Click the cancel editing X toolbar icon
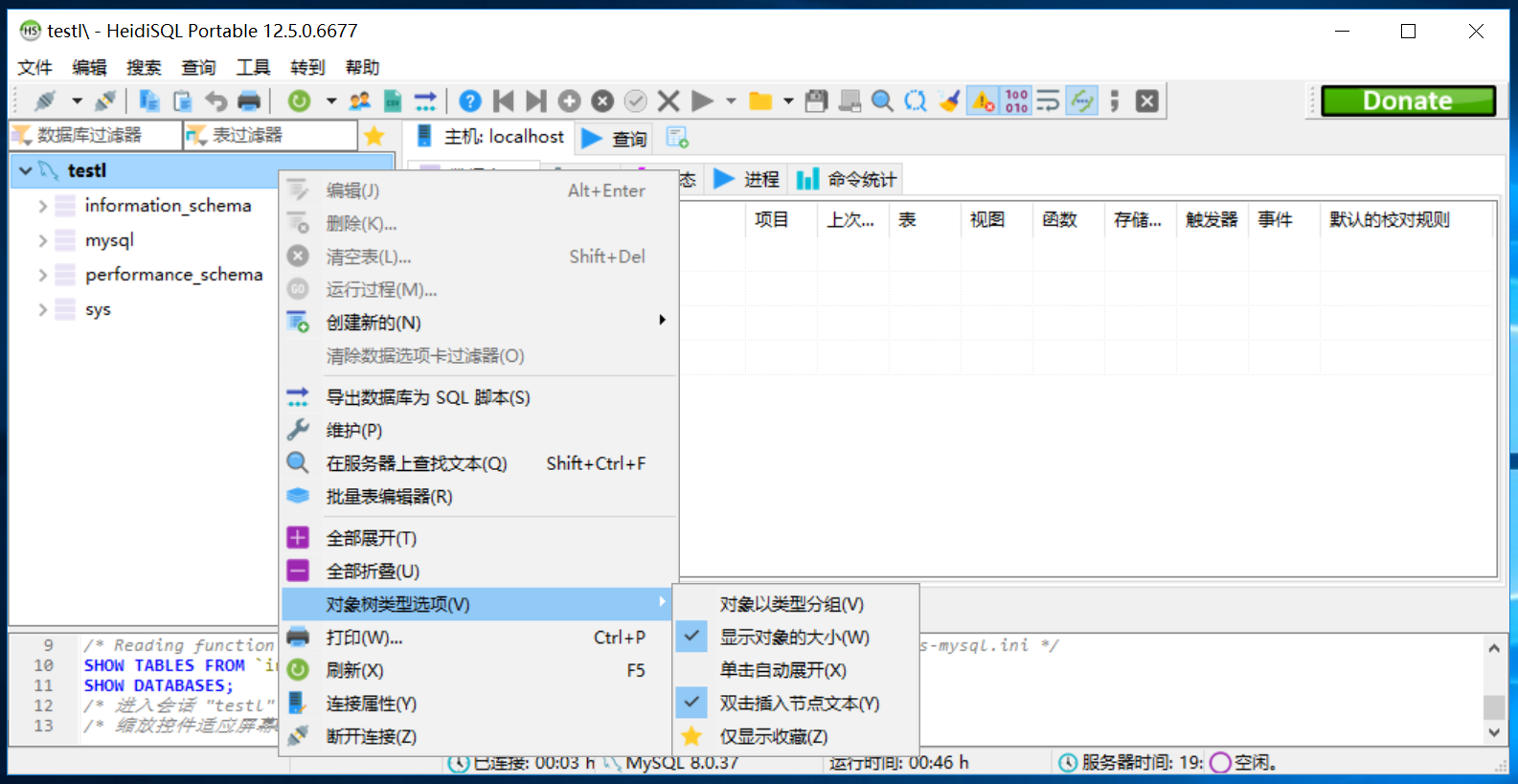The image size is (1518, 784). [x=668, y=101]
